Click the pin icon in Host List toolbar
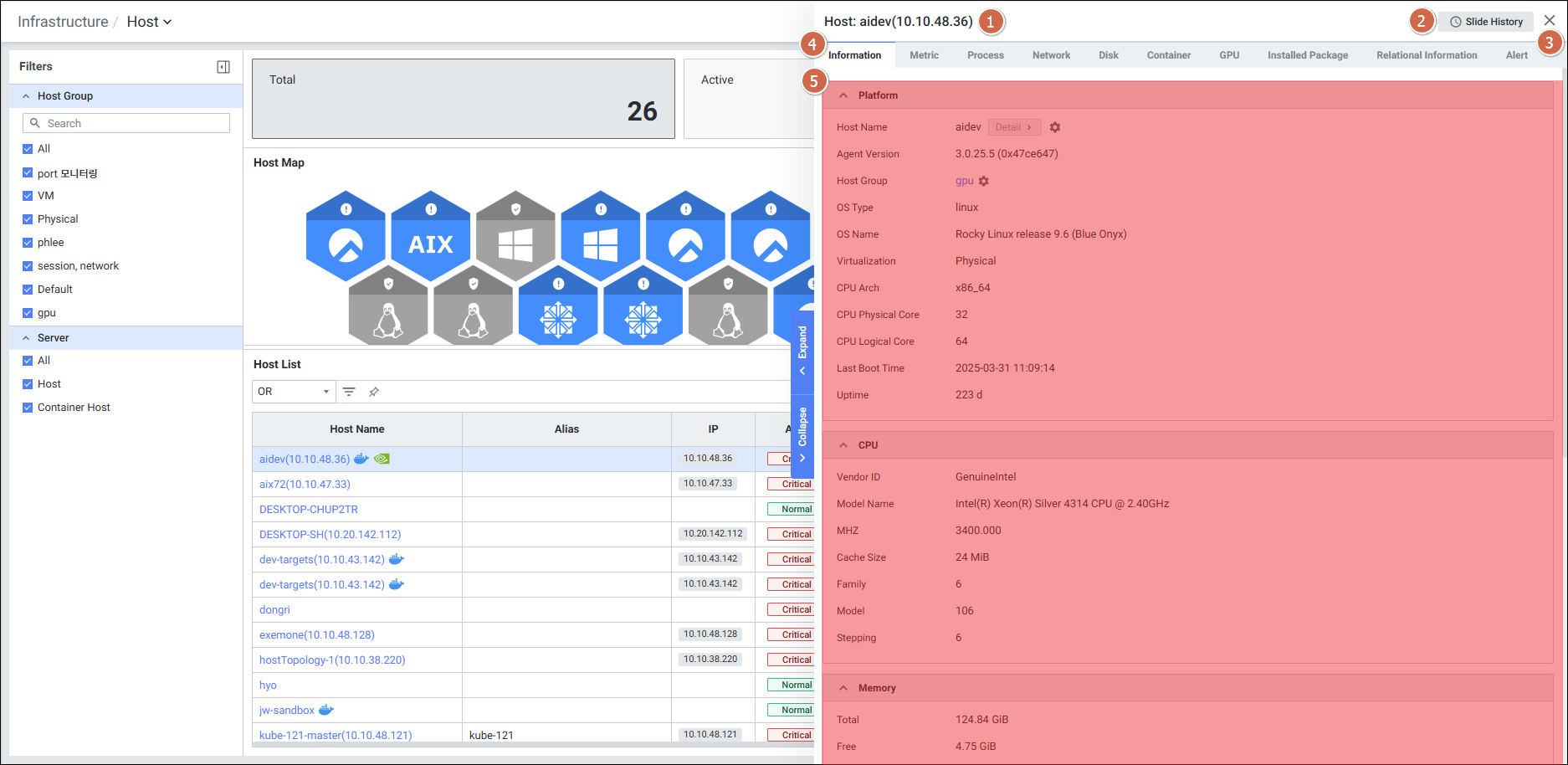 pyautogui.click(x=374, y=392)
